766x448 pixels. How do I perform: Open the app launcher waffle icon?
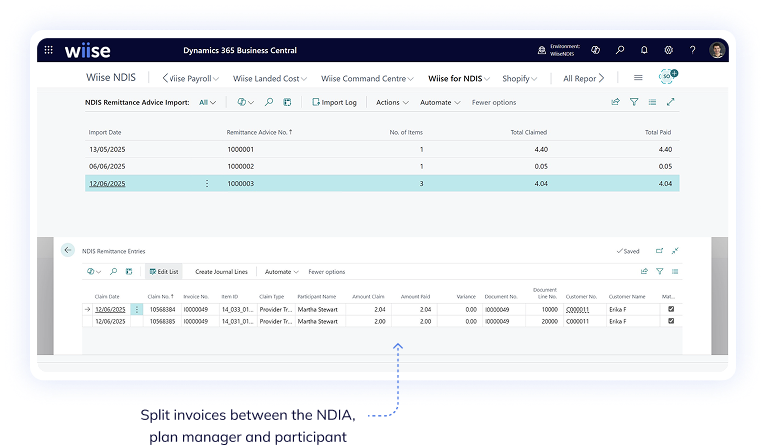click(x=48, y=50)
